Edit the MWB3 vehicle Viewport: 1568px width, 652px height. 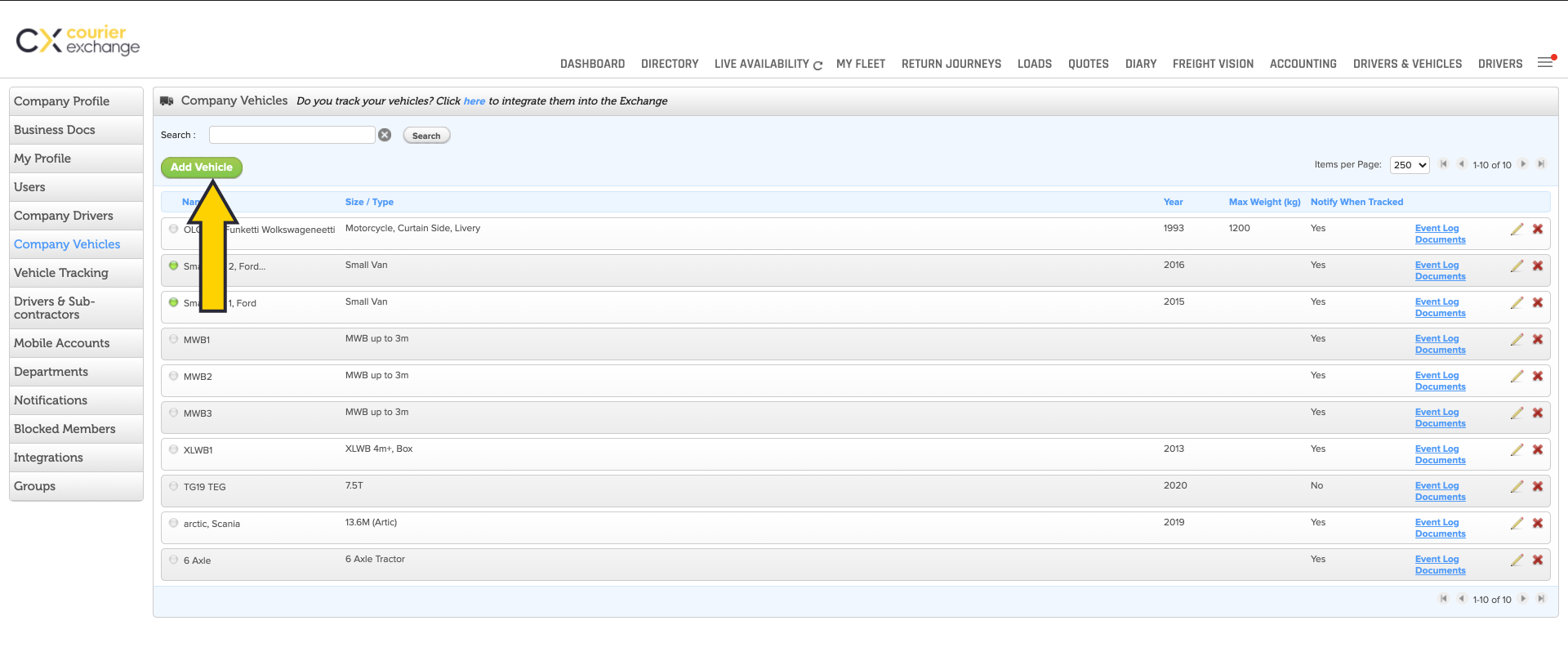coord(1517,413)
